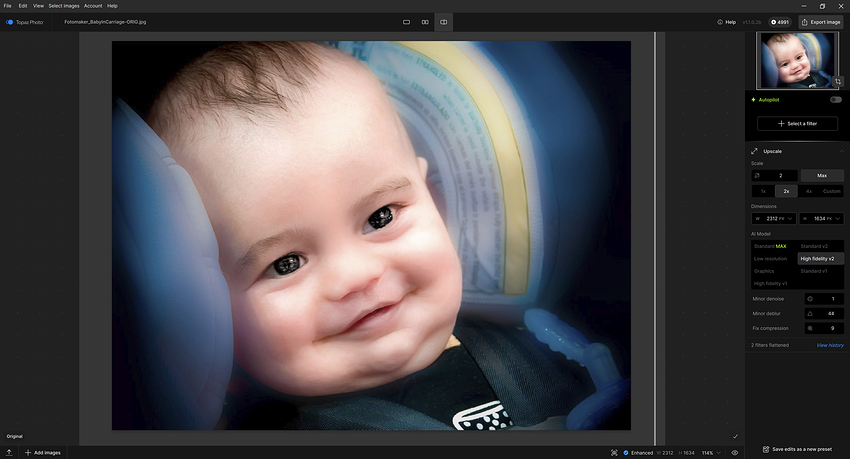This screenshot has height=459, width=850.
Task: Click the upload arrow icon at bottom left
Action: coord(9,452)
